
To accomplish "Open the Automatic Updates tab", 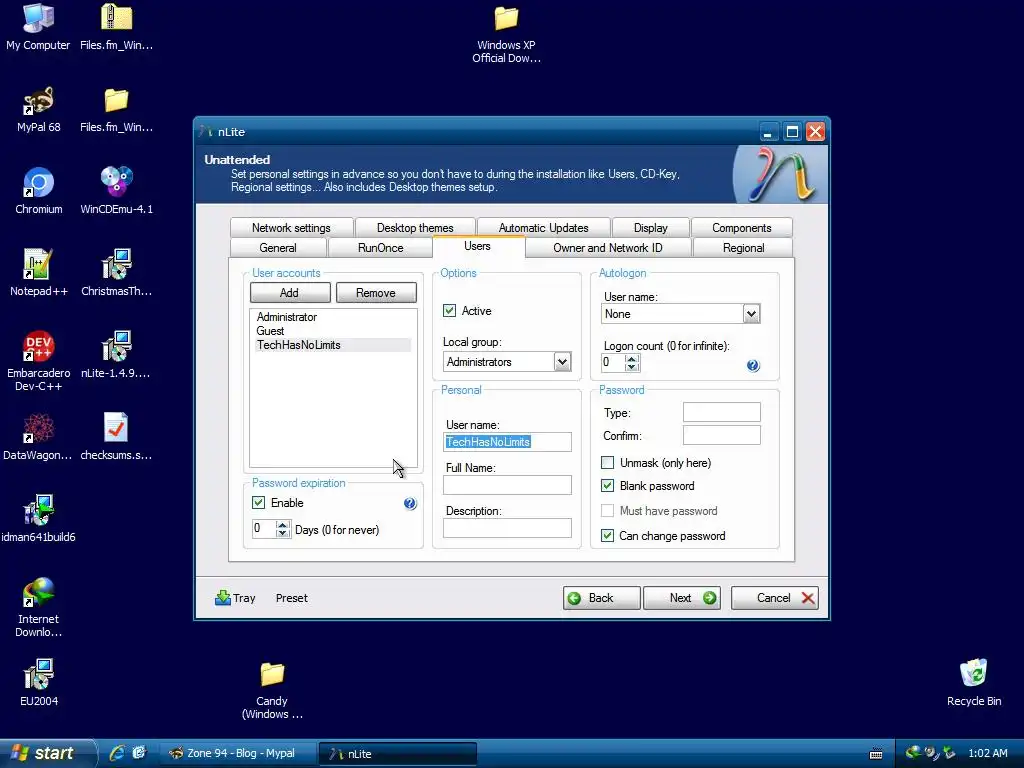I will (543, 228).
